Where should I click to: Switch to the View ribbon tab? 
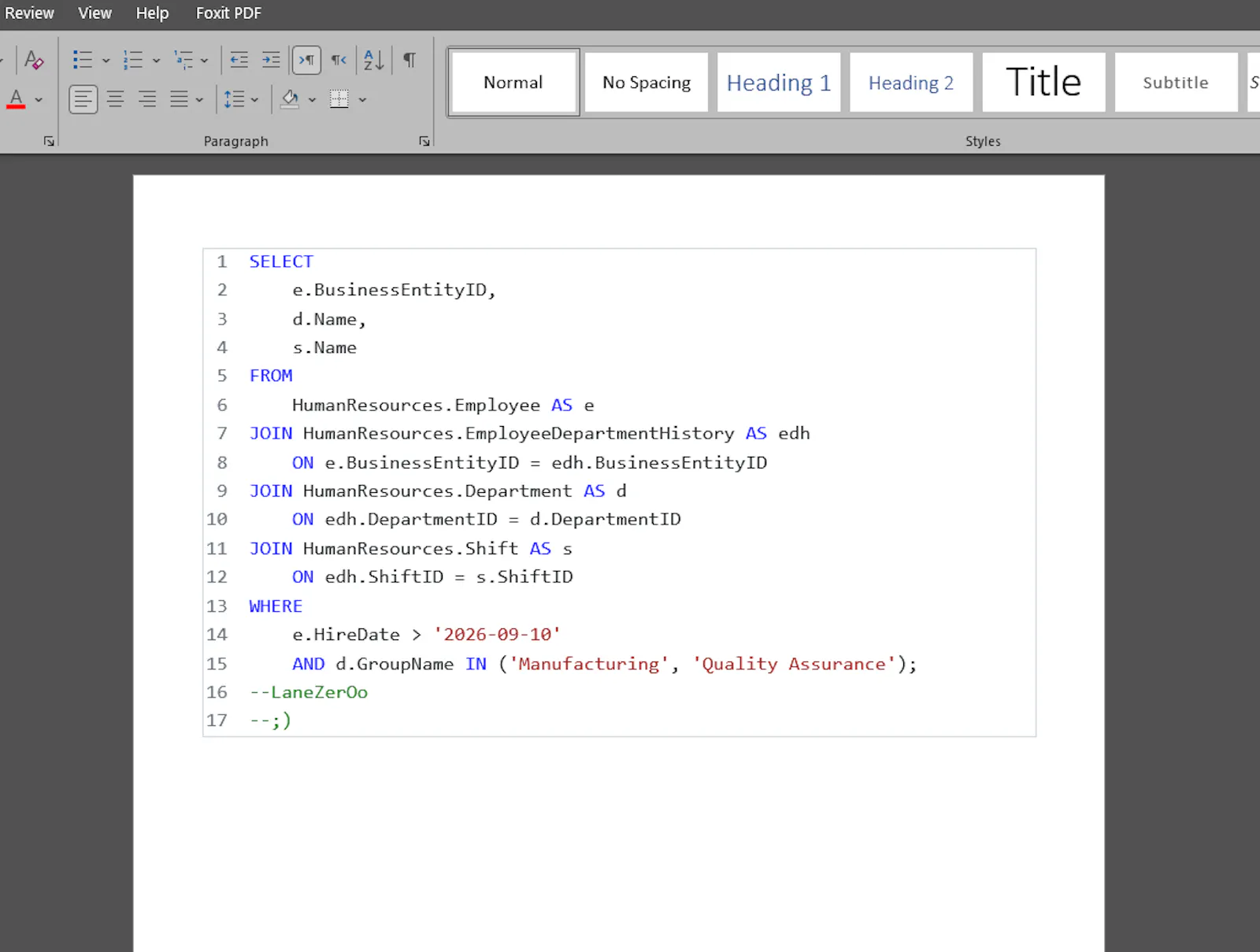[94, 13]
